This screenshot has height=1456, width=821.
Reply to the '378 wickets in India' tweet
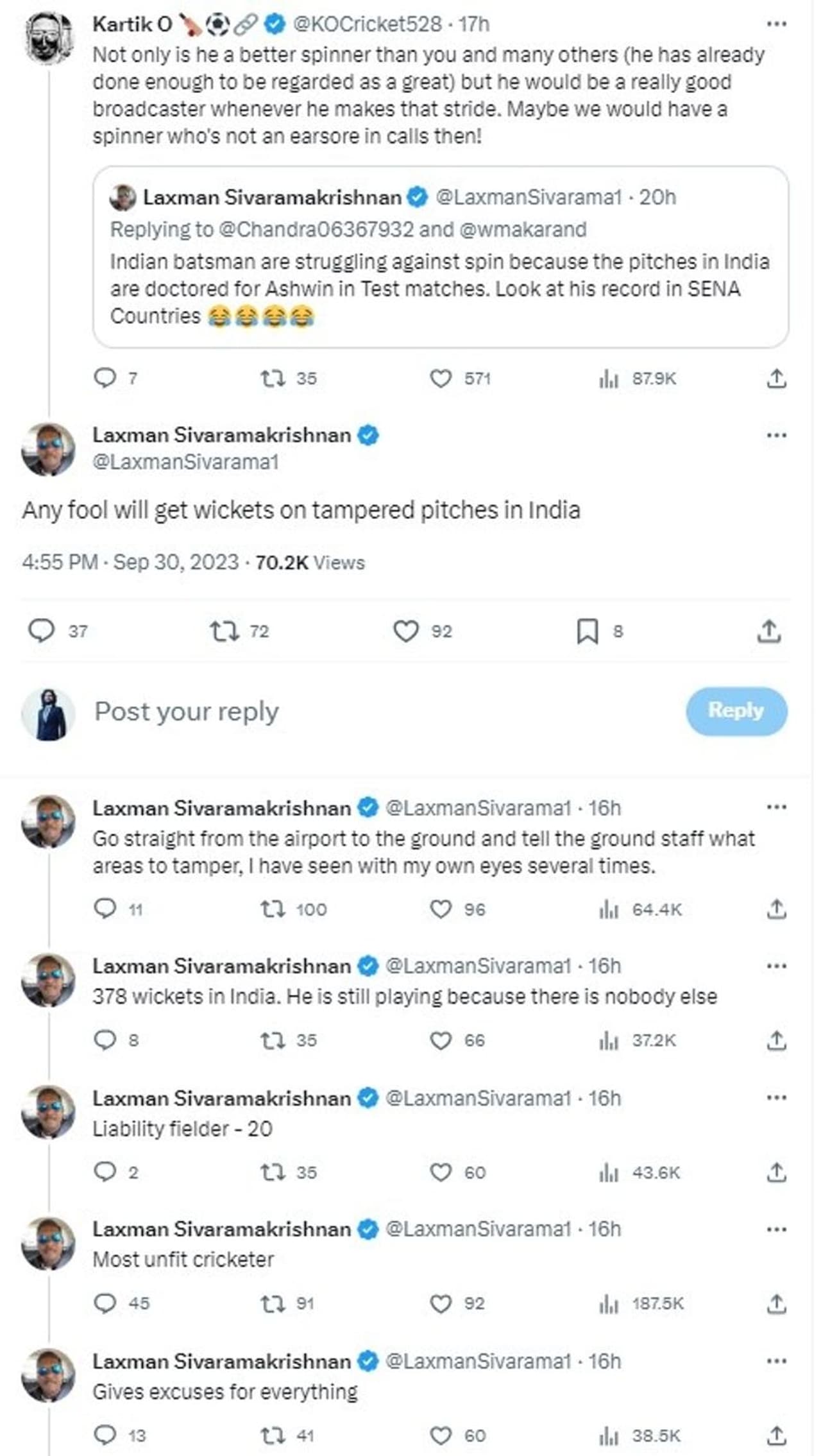[x=105, y=1040]
